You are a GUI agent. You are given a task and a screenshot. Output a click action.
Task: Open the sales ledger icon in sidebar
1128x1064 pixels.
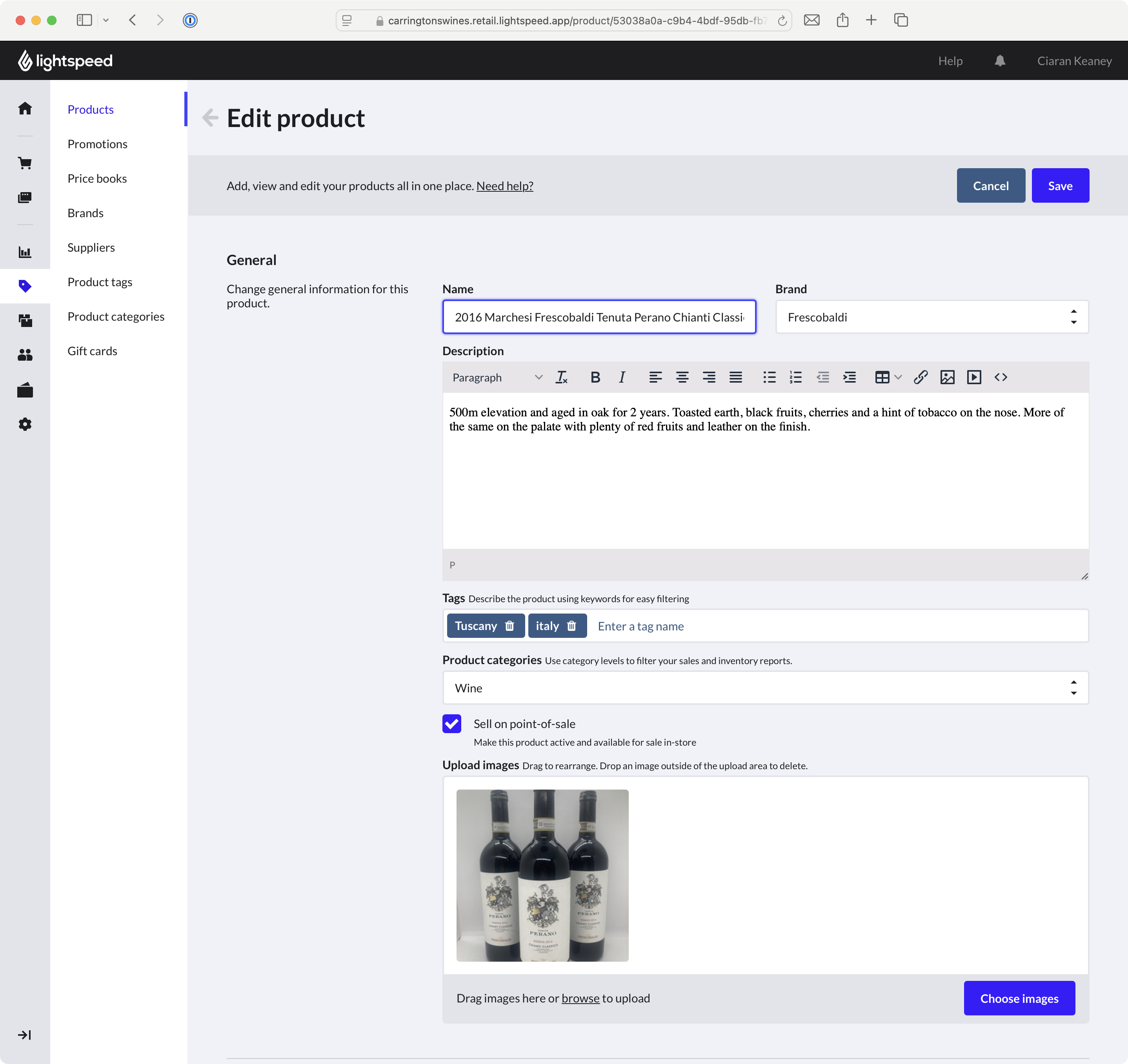click(x=25, y=197)
